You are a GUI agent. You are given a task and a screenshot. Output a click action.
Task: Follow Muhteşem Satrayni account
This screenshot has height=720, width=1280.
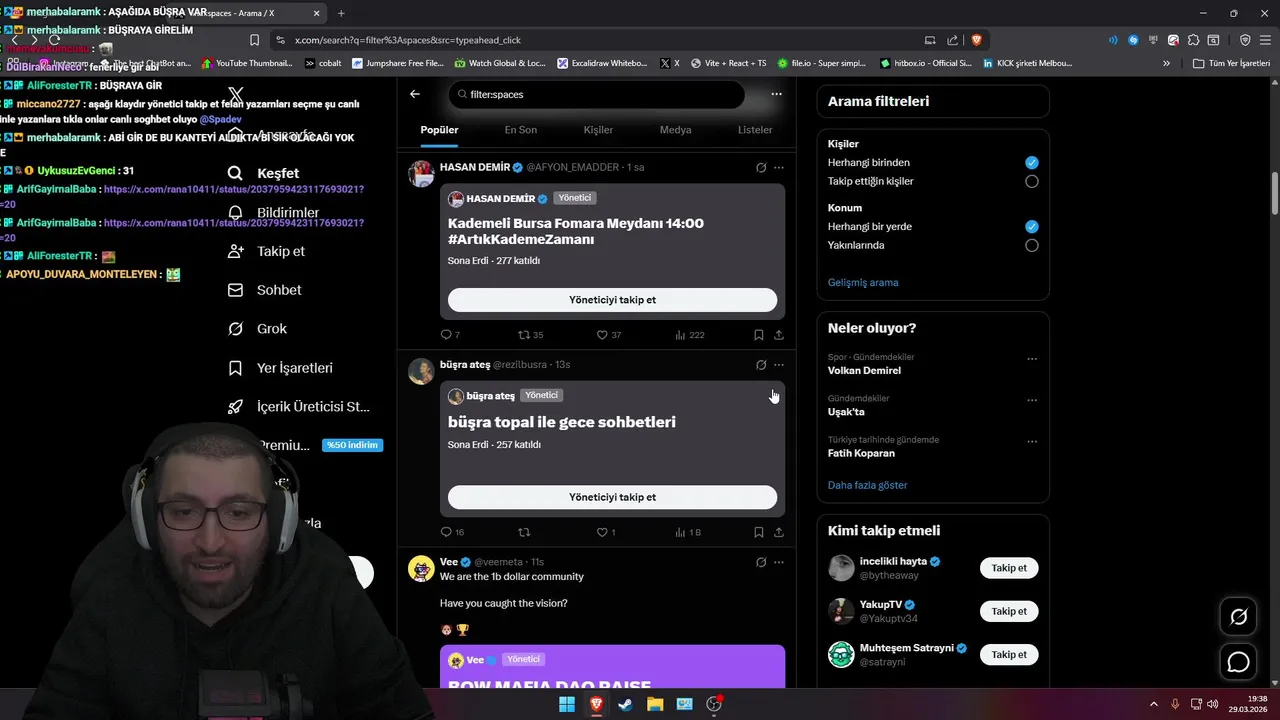pyautogui.click(x=1009, y=654)
